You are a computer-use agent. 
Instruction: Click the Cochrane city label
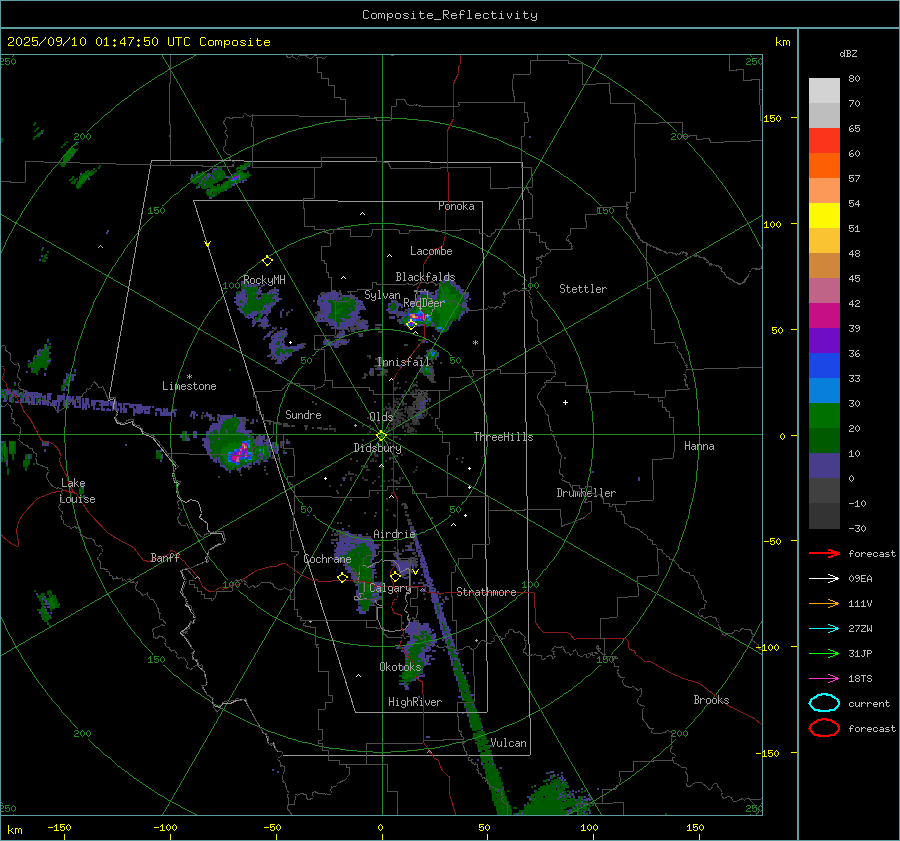(x=327, y=559)
